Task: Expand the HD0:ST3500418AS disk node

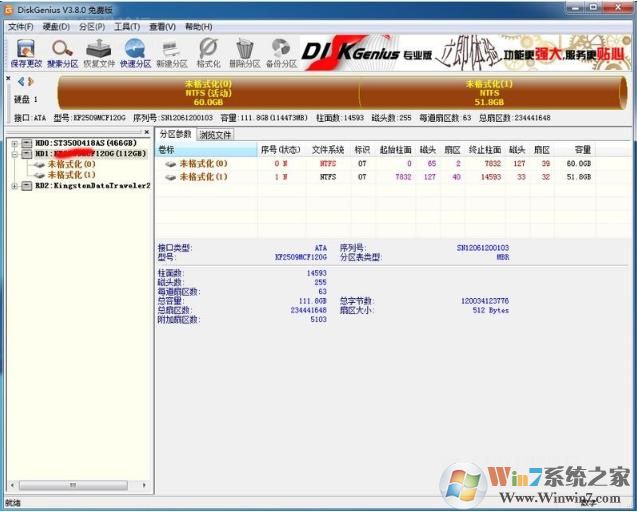Action: pos(15,143)
